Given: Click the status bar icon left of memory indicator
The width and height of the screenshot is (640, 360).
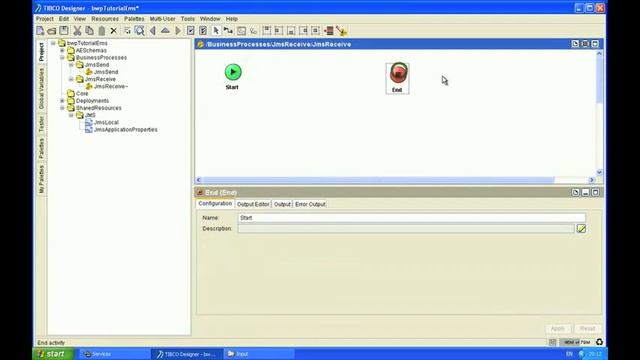Looking at the screenshot, I should click(552, 342).
